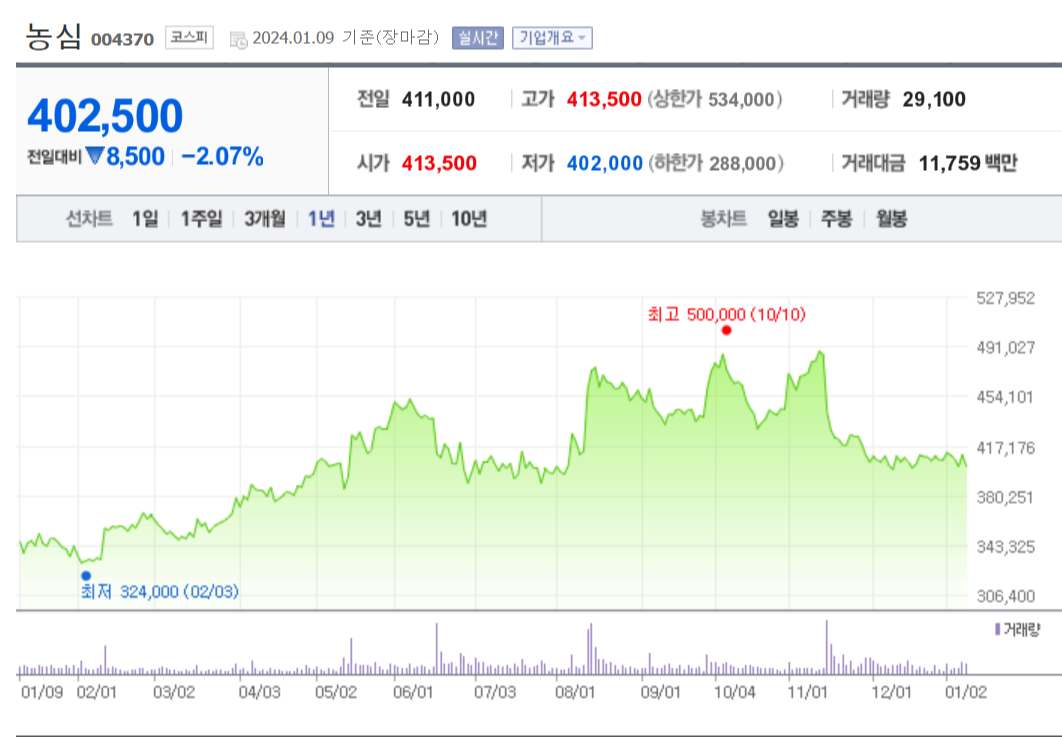Screen dimensions: 1062x737
Task: Select the 5년 line chart range
Action: [417, 219]
